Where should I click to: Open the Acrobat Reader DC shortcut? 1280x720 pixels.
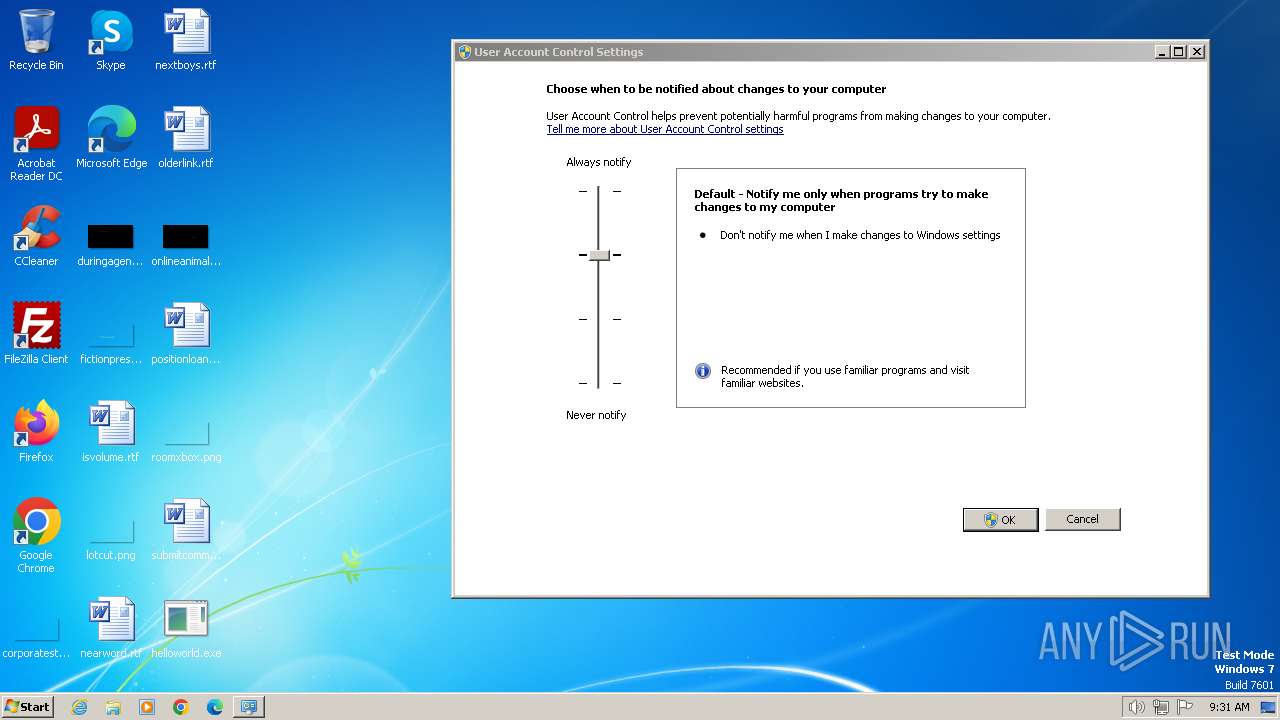pos(36,144)
